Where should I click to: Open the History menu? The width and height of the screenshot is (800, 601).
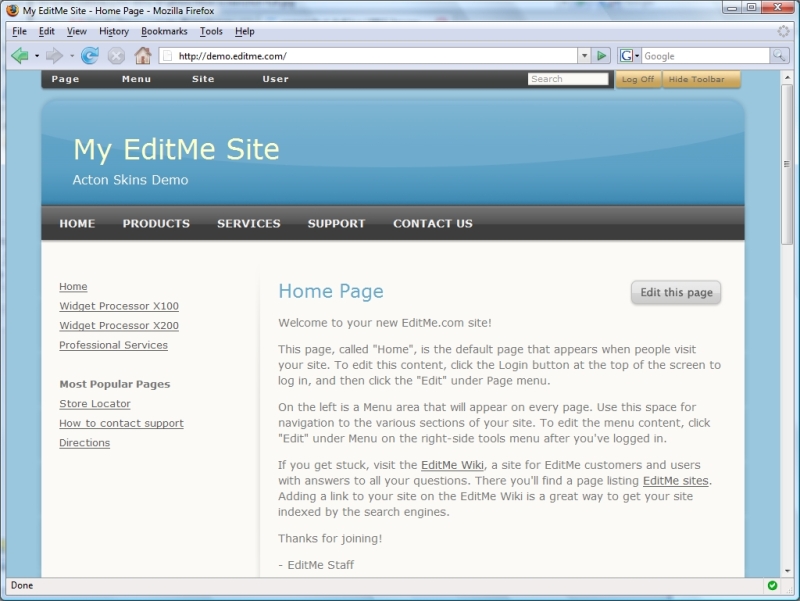click(114, 31)
